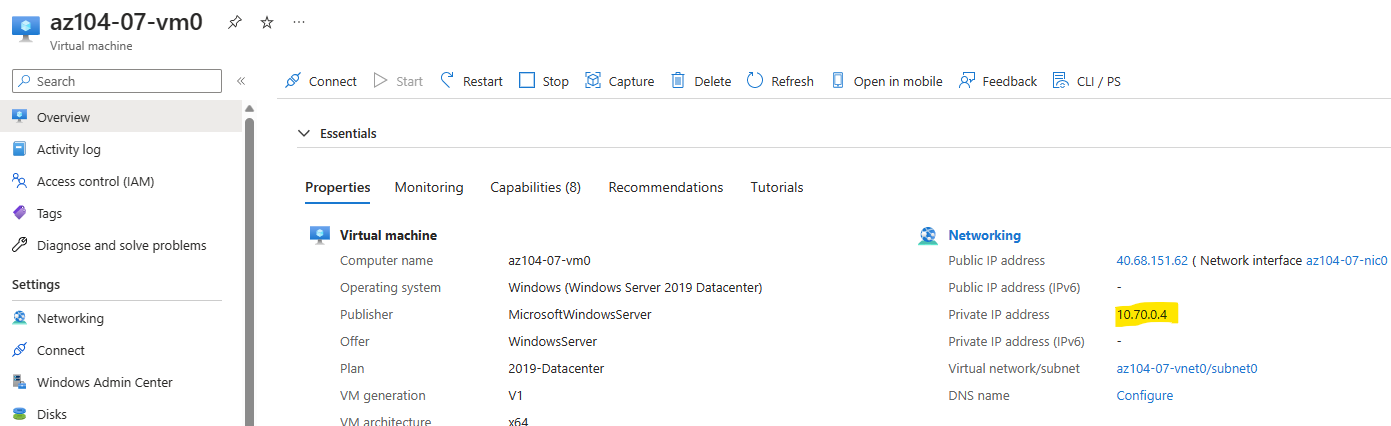Capture the VM image
The height and width of the screenshot is (426, 1391).
tap(619, 81)
